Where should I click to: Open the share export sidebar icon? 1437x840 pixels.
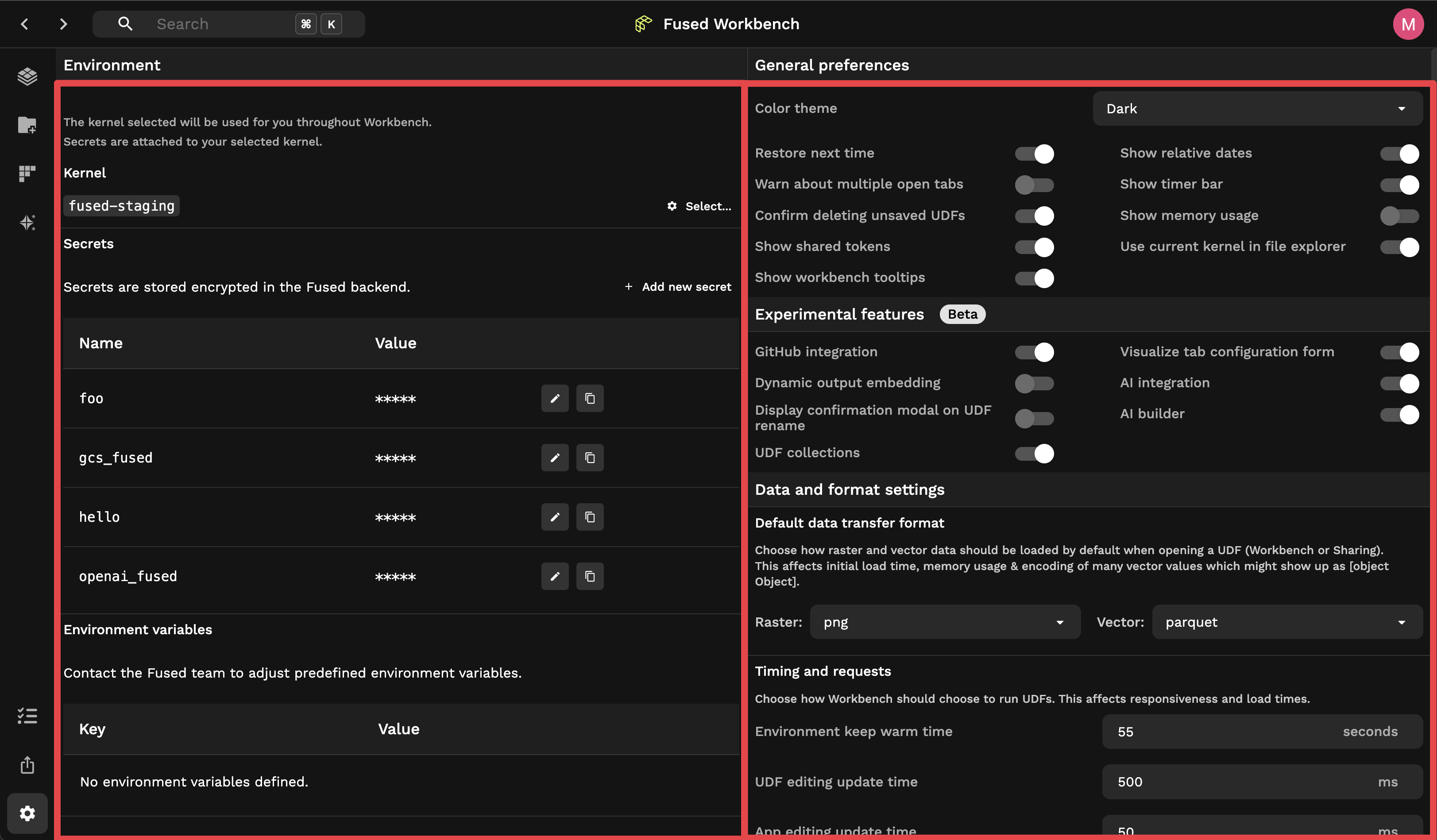(27, 765)
